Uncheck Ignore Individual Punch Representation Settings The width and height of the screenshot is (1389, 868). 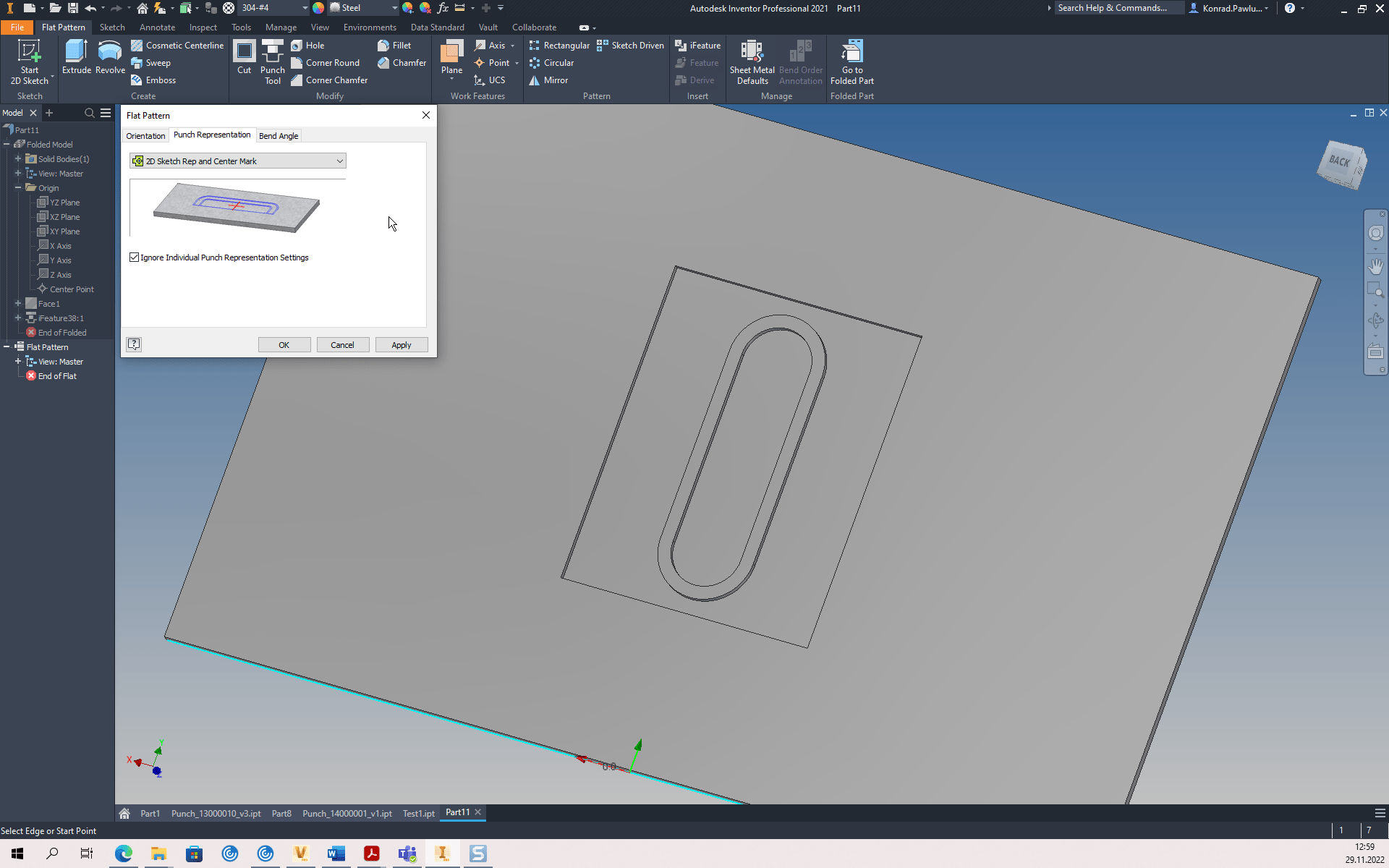(x=135, y=257)
